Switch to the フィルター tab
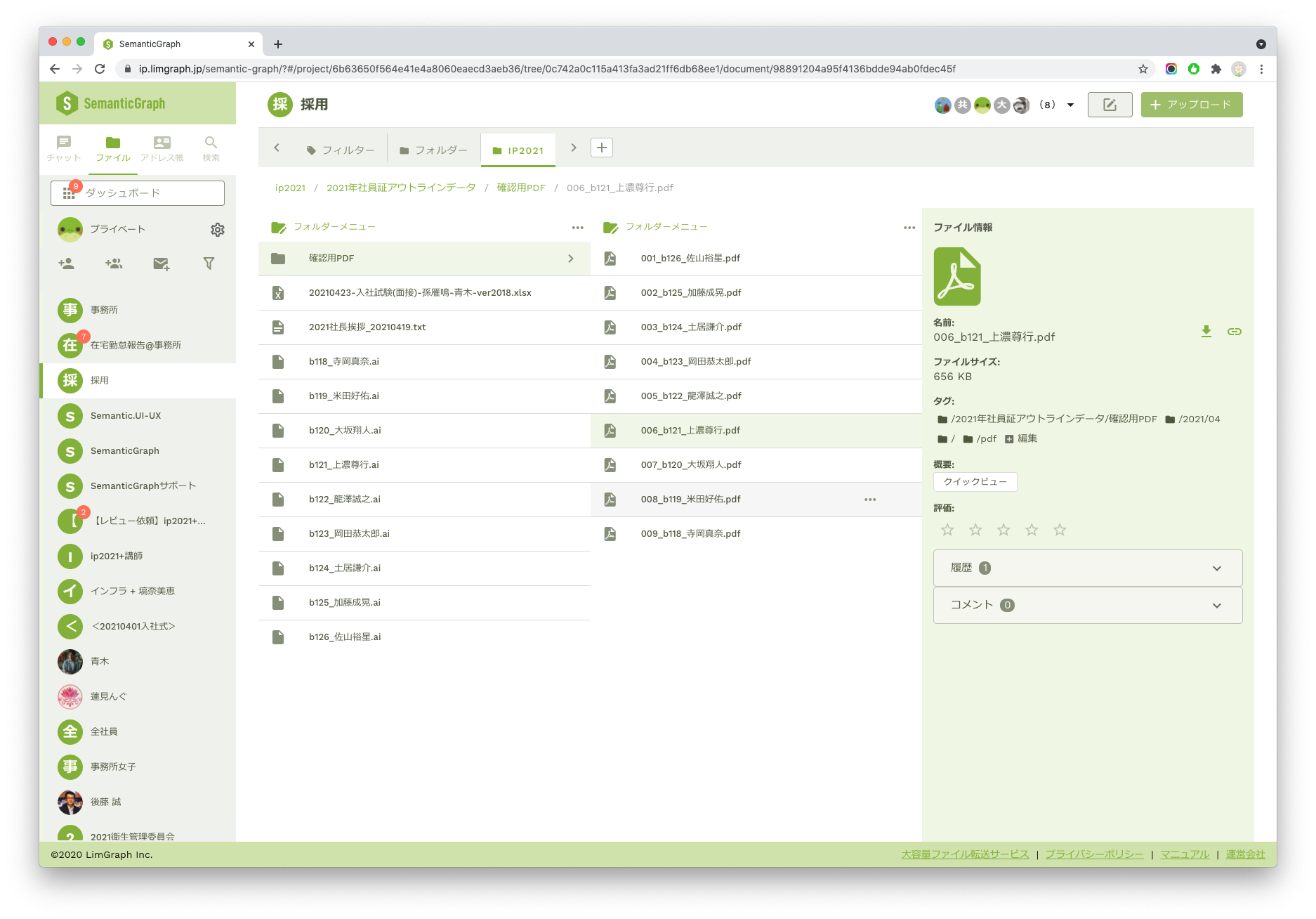Image resolution: width=1316 pixels, height=919 pixels. click(x=341, y=150)
